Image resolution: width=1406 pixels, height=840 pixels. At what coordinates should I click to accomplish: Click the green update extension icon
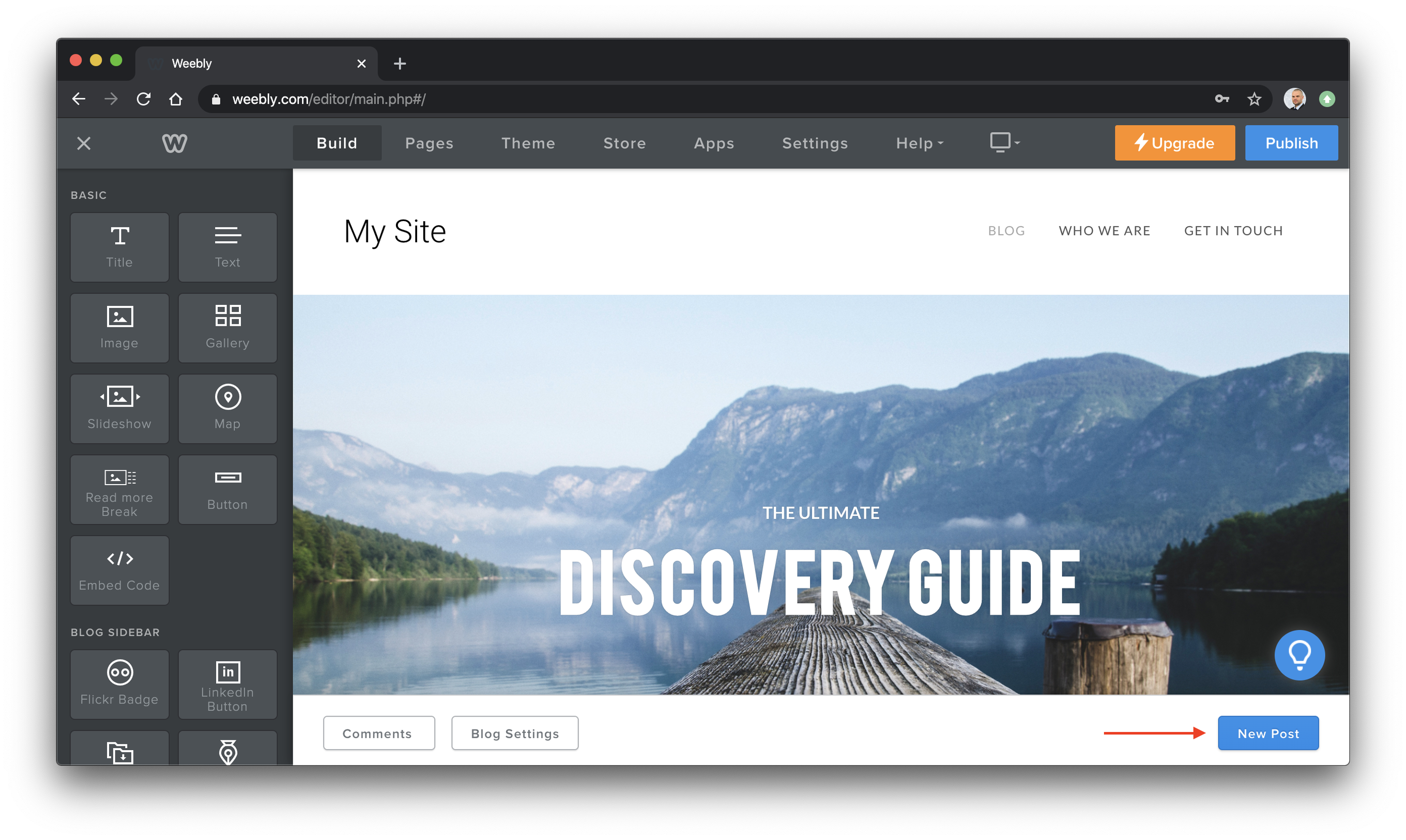coord(1327,99)
